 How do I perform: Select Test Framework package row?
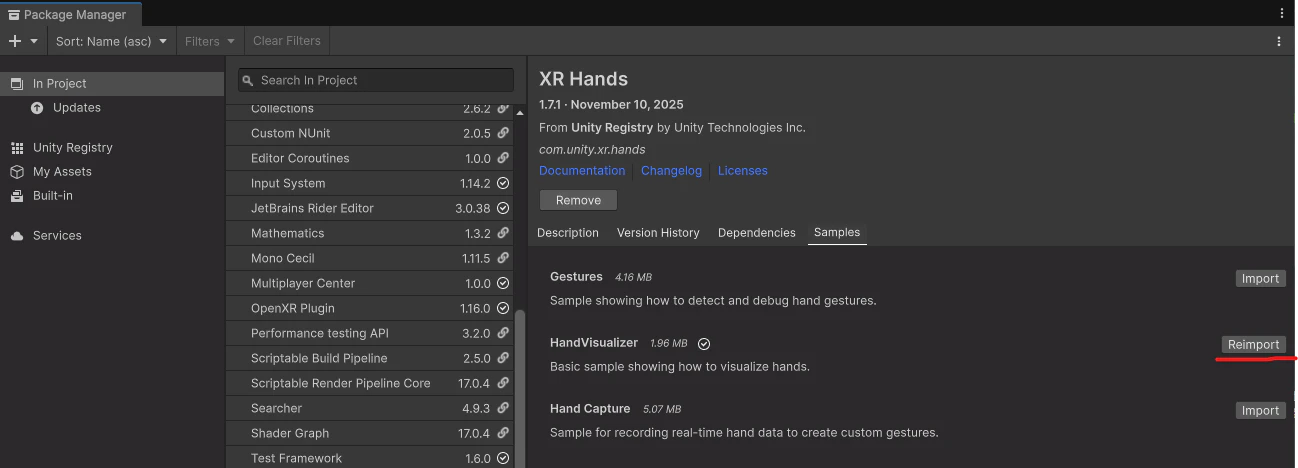click(369, 457)
